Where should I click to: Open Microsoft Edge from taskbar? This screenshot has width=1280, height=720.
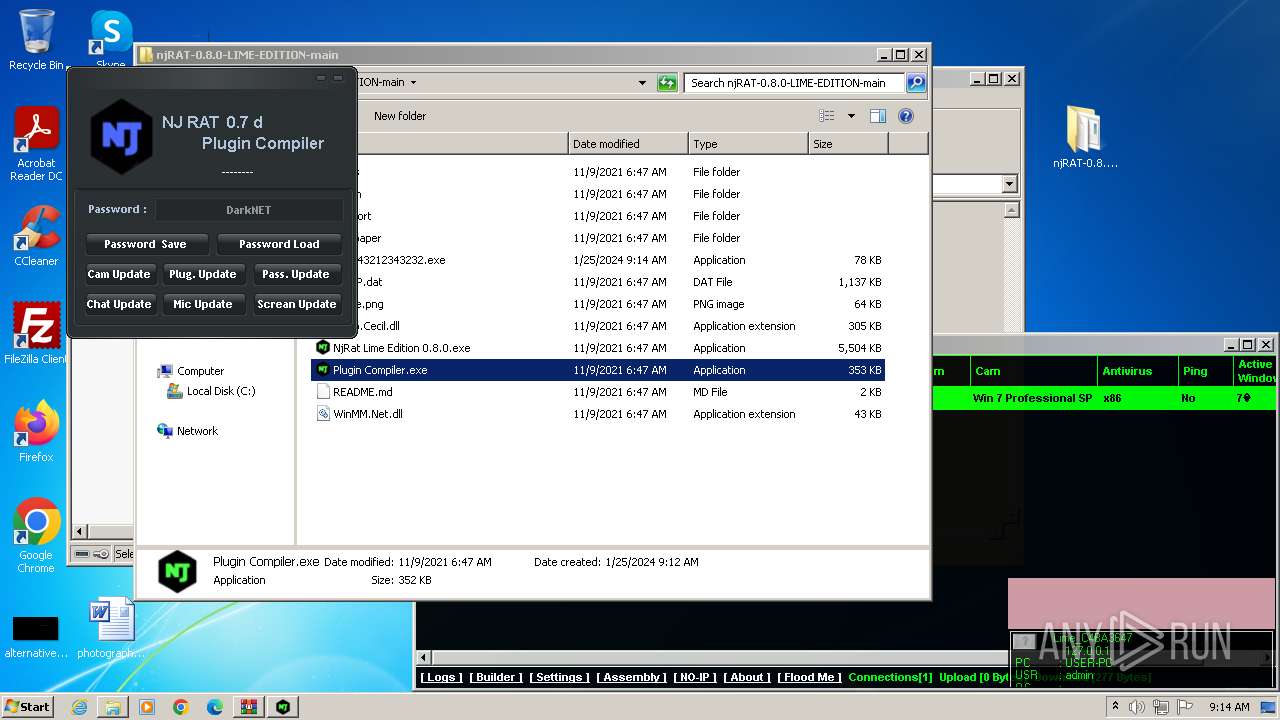coord(215,707)
